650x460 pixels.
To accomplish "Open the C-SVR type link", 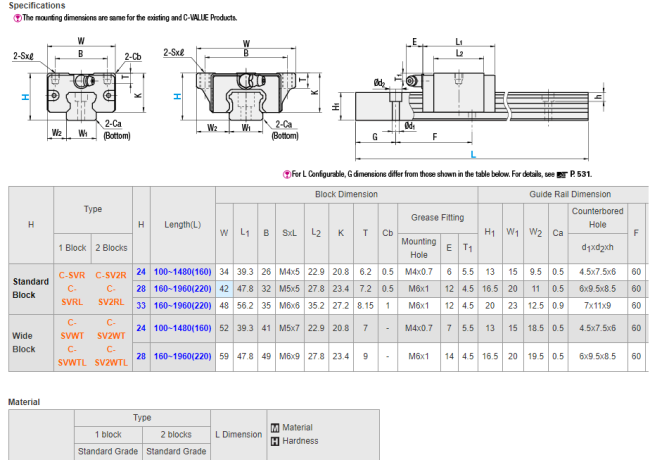I will coord(72,274).
